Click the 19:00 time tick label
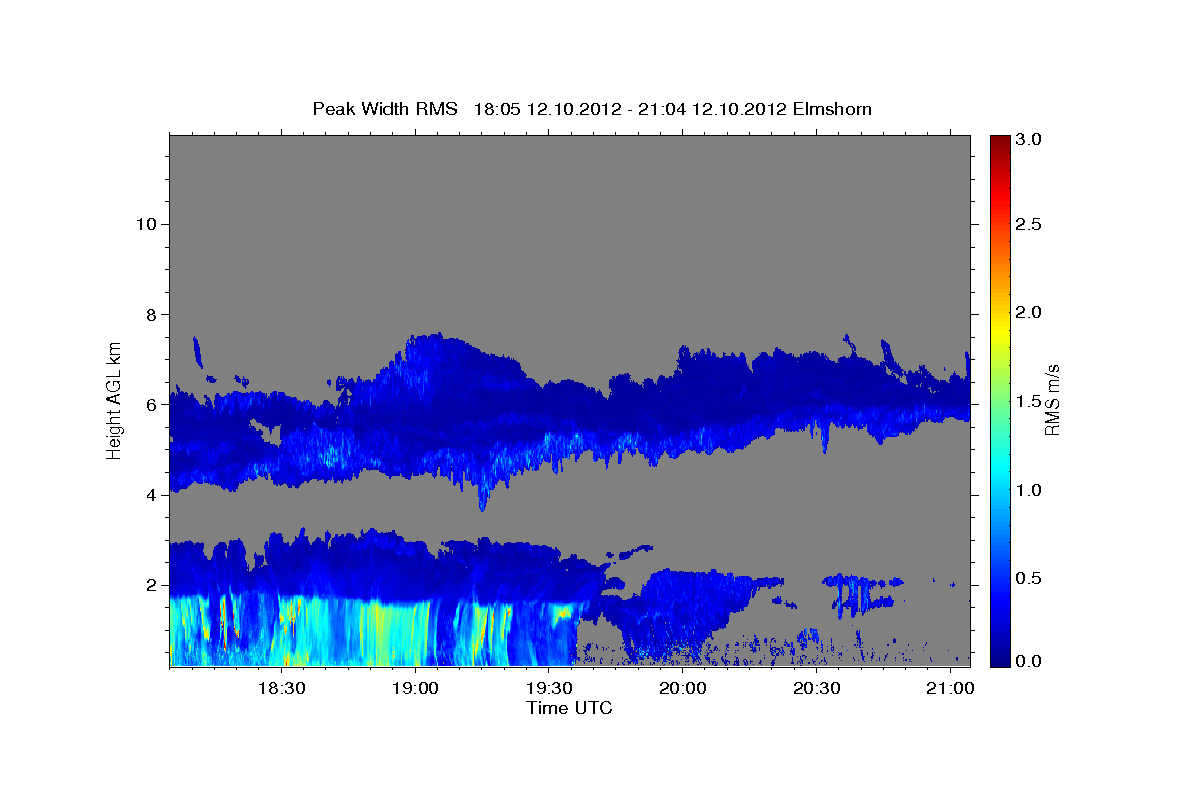This screenshot has width=1200, height=800. click(415, 689)
